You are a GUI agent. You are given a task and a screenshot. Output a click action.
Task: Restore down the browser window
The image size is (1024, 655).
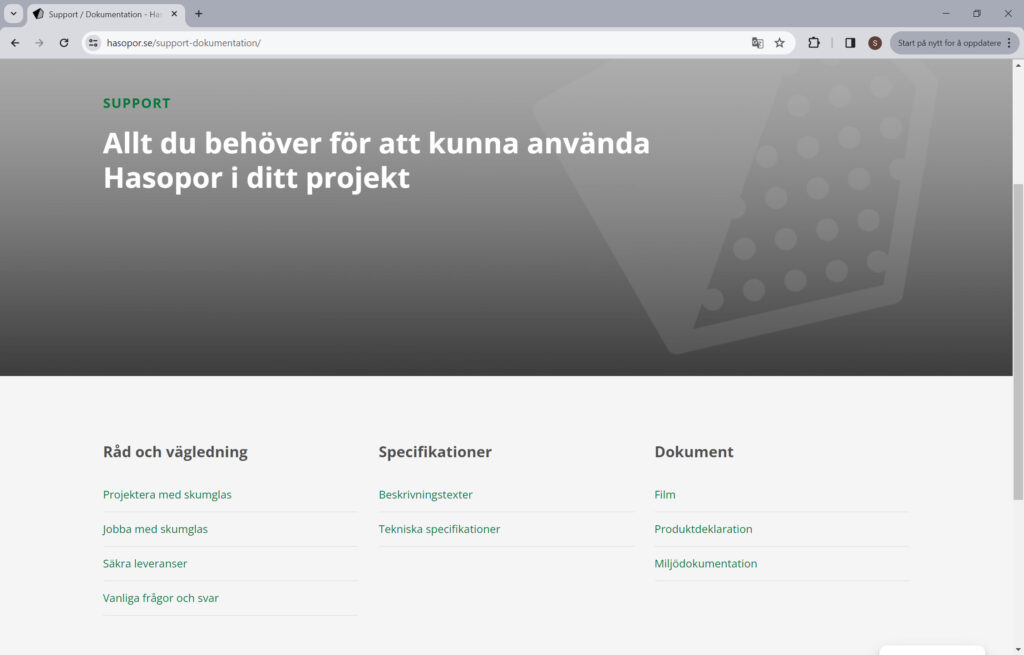(x=977, y=13)
